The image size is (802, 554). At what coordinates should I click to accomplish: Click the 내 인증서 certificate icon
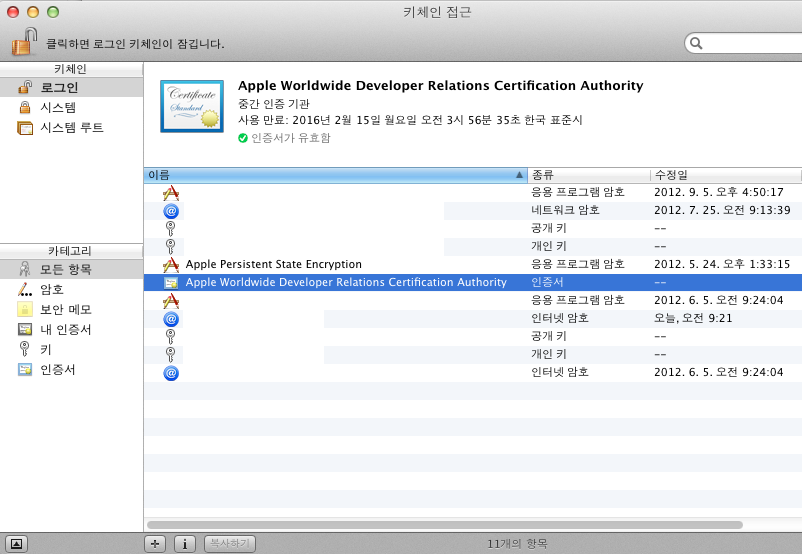[25, 329]
